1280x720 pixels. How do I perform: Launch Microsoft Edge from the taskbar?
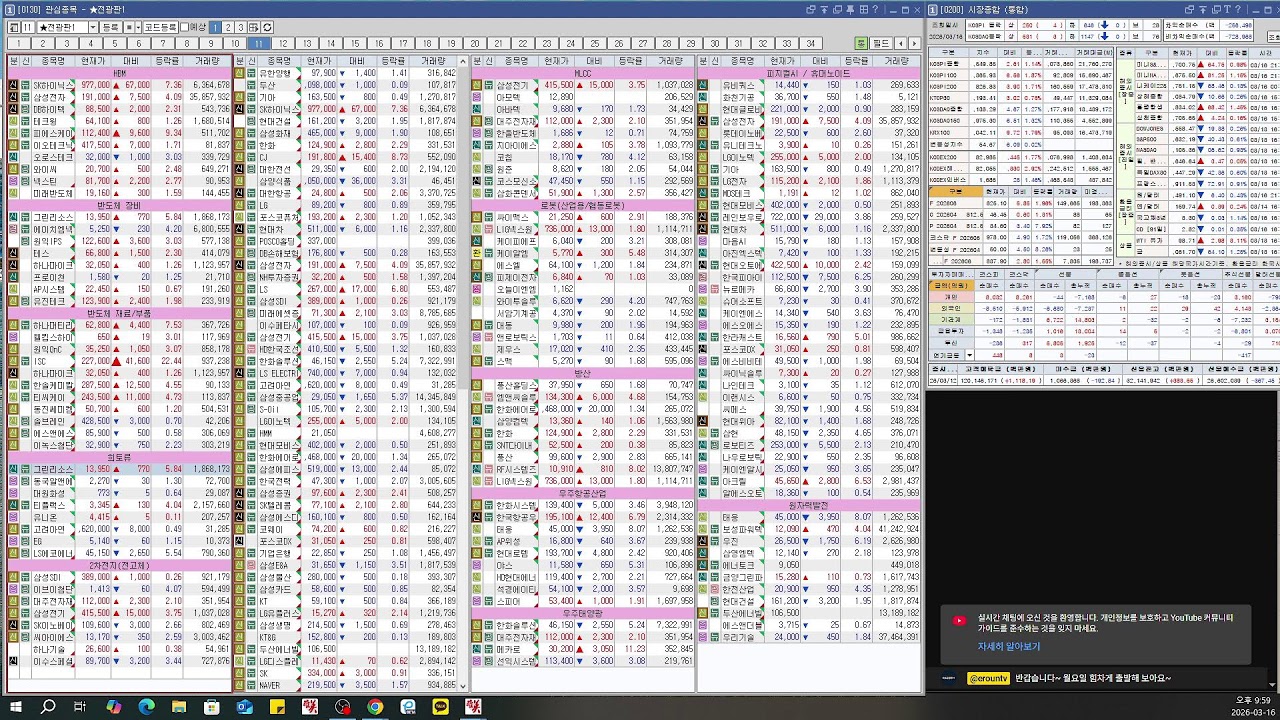point(147,707)
